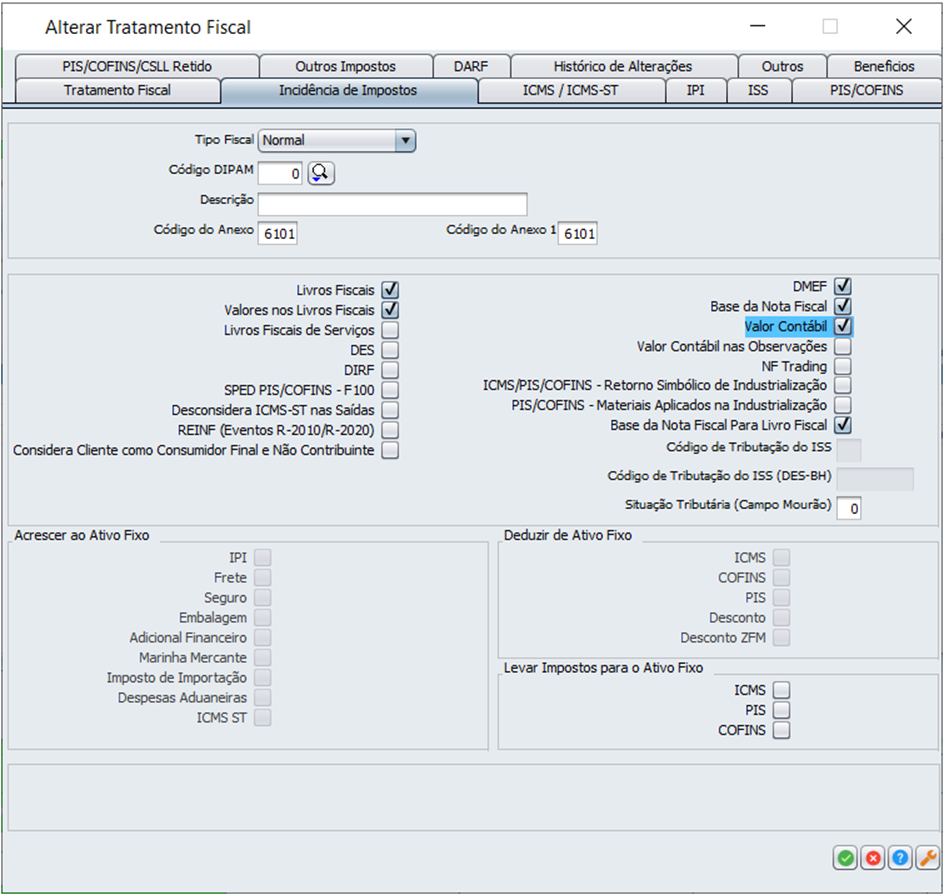This screenshot has height=895, width=944.
Task: Click the Código DIPAM input field
Action: pos(280,173)
